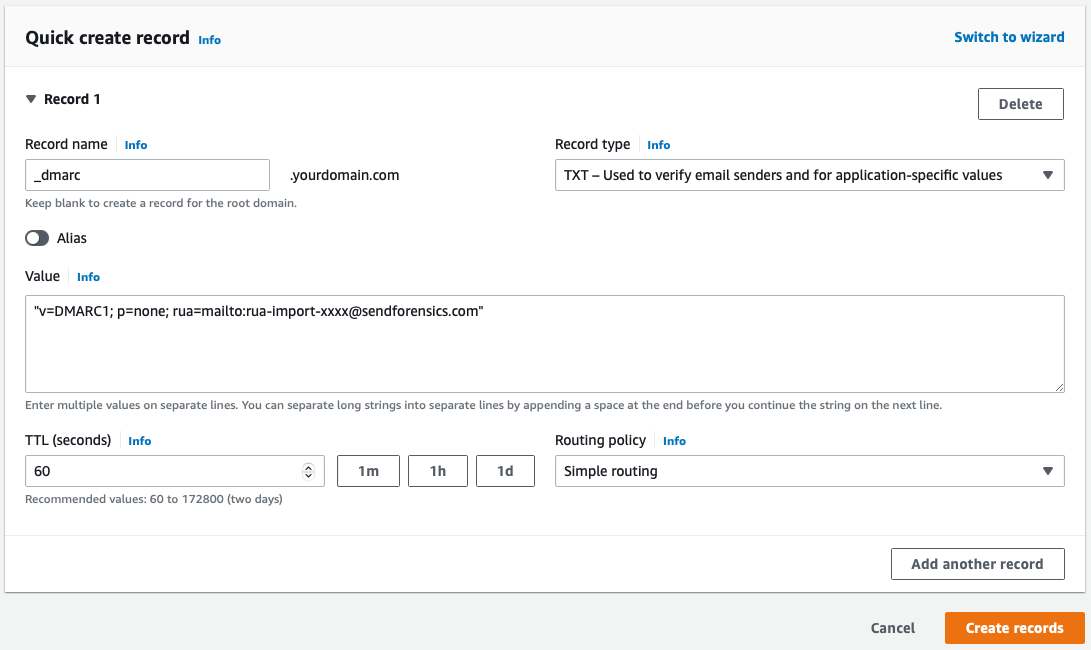Image resolution: width=1091 pixels, height=650 pixels.
Task: Click into the Value text area
Action: tap(545, 344)
